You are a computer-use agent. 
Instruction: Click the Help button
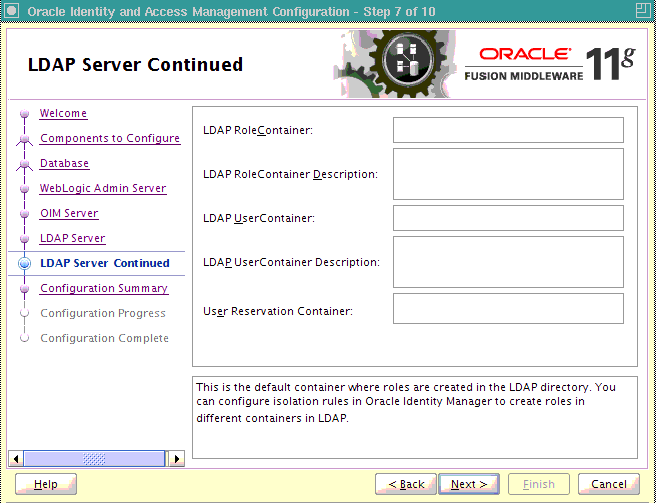pos(46,484)
